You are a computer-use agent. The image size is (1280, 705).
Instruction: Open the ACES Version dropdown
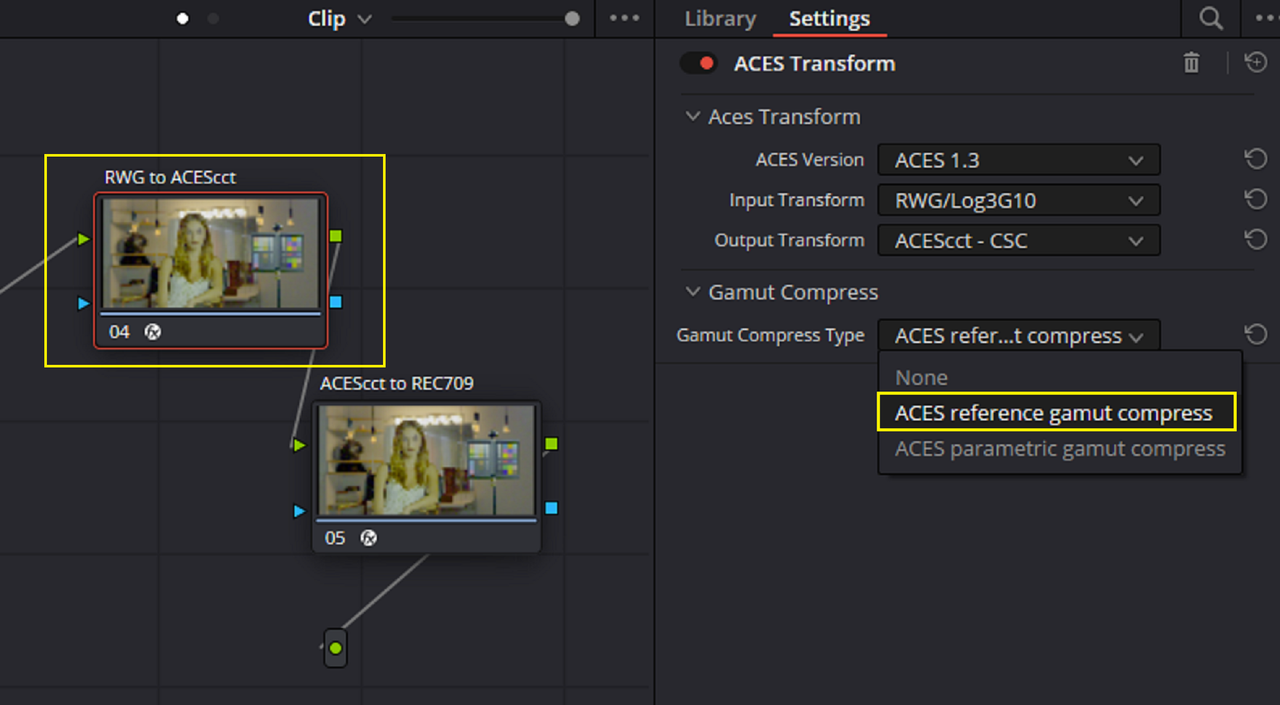[x=1018, y=160]
